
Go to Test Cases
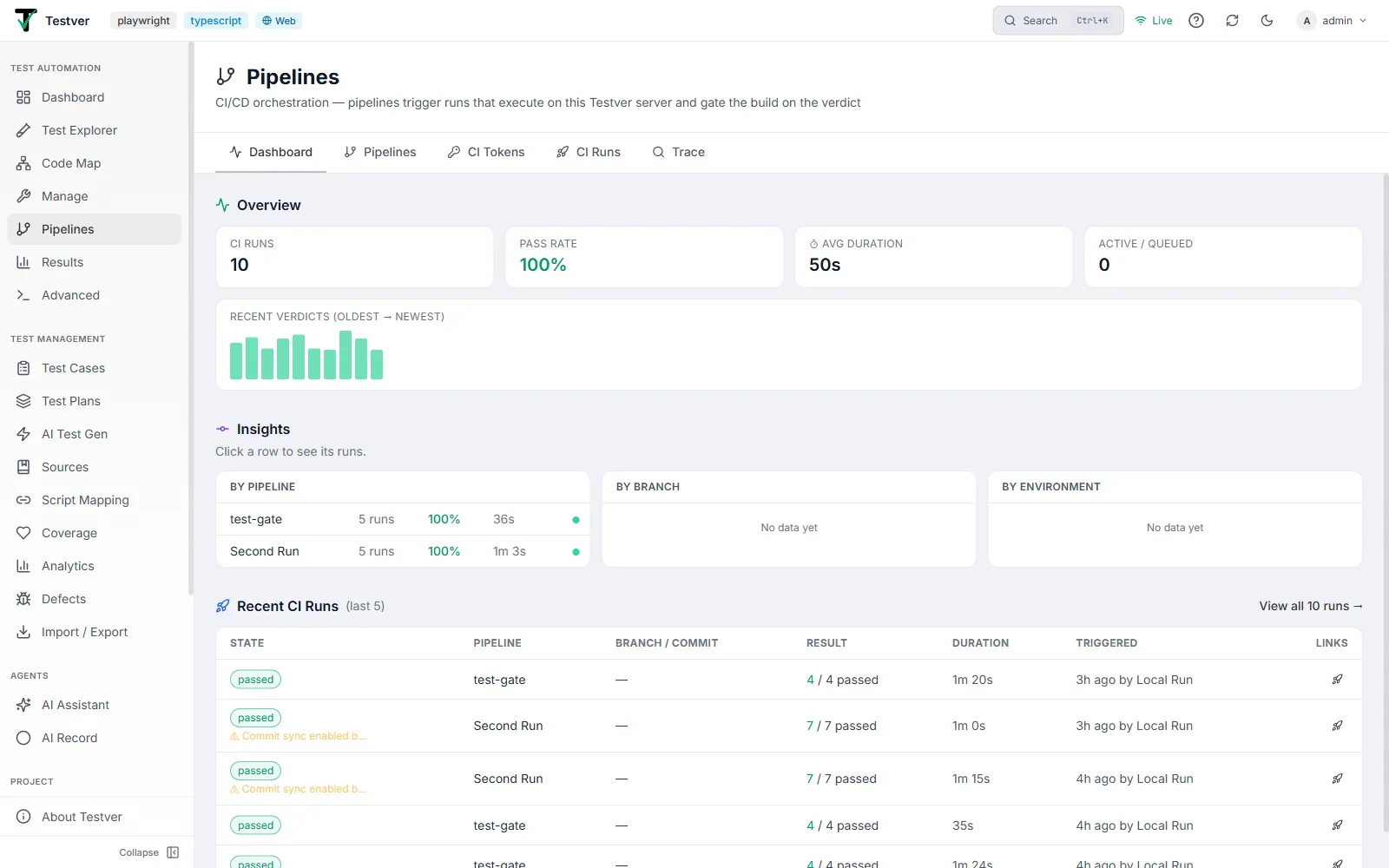94,368
